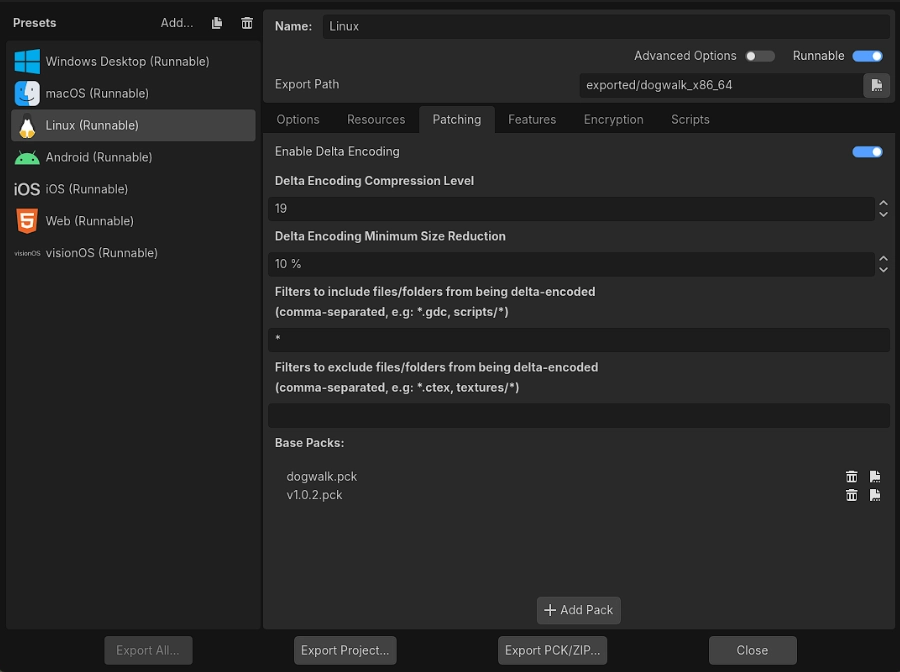The width and height of the screenshot is (900, 672).
Task: Turn off Enable Delta Encoding
Action: (x=867, y=152)
